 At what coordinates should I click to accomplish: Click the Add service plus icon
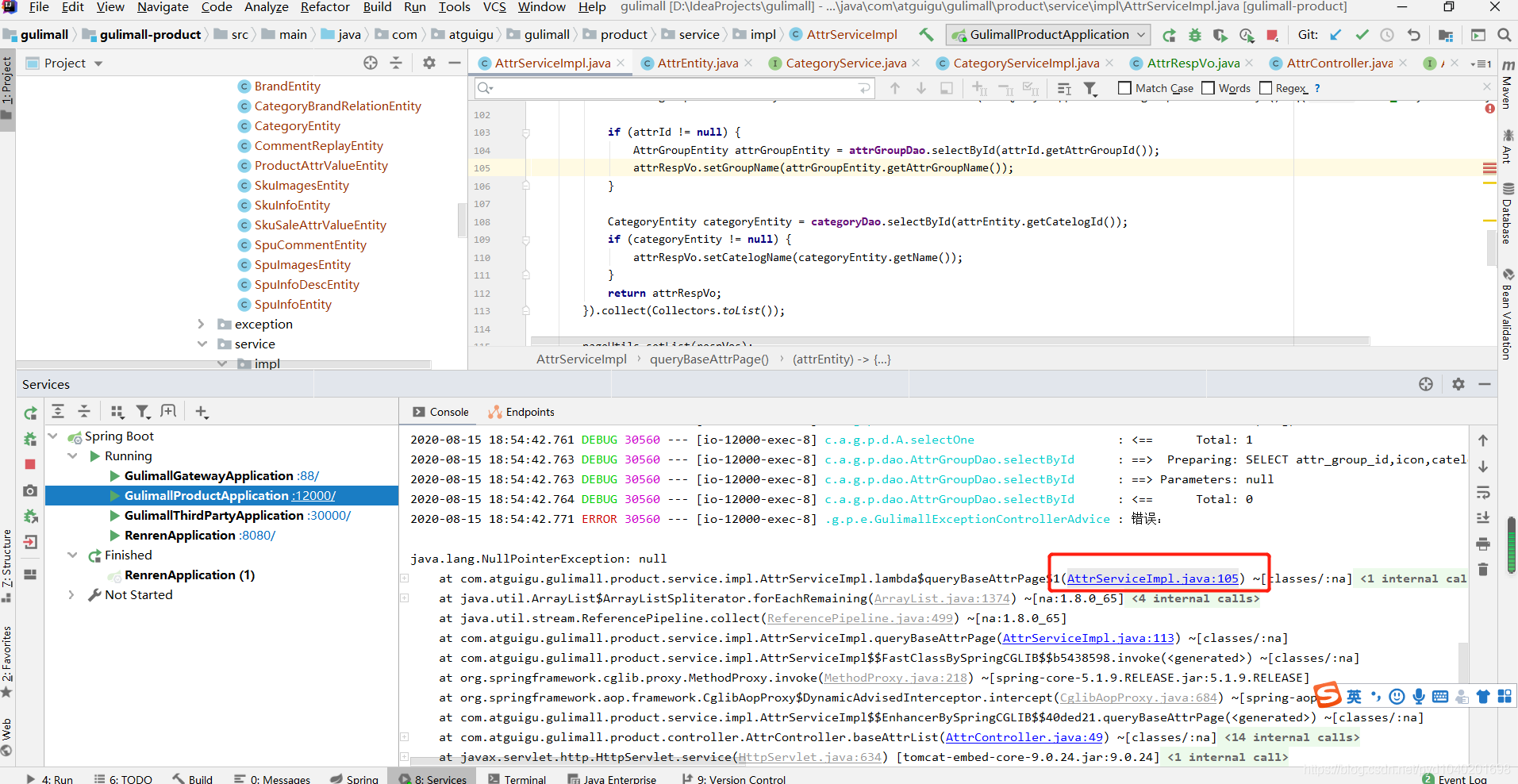pos(202,411)
